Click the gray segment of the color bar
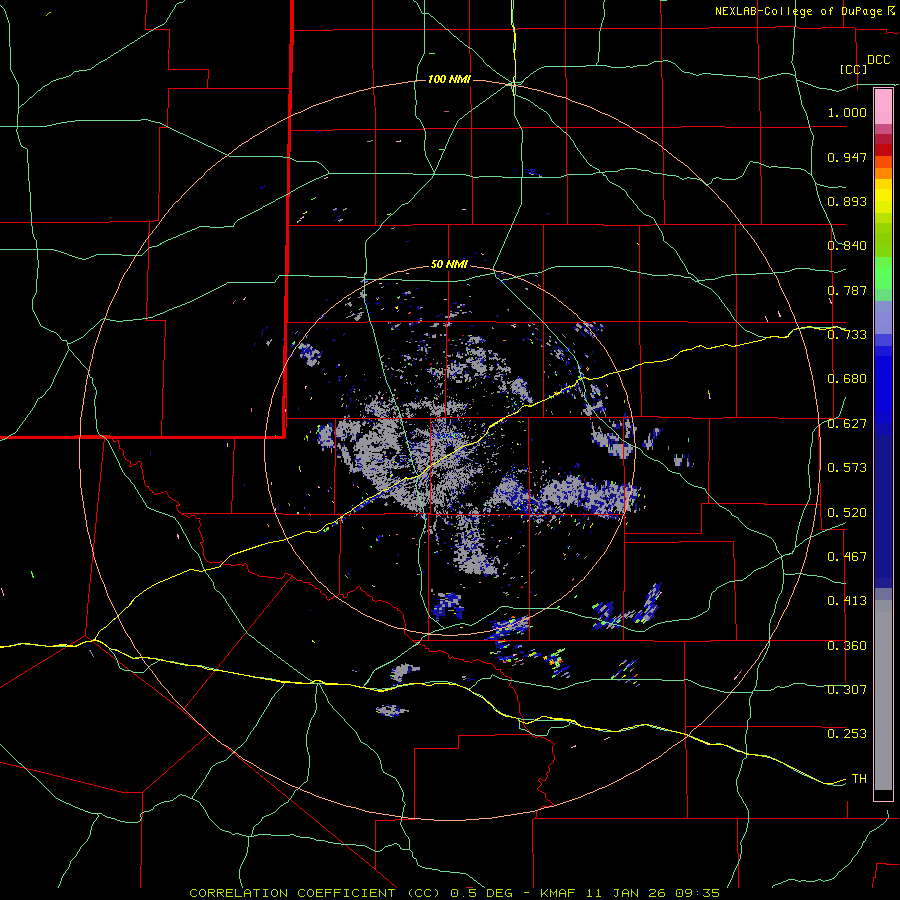 click(x=883, y=695)
